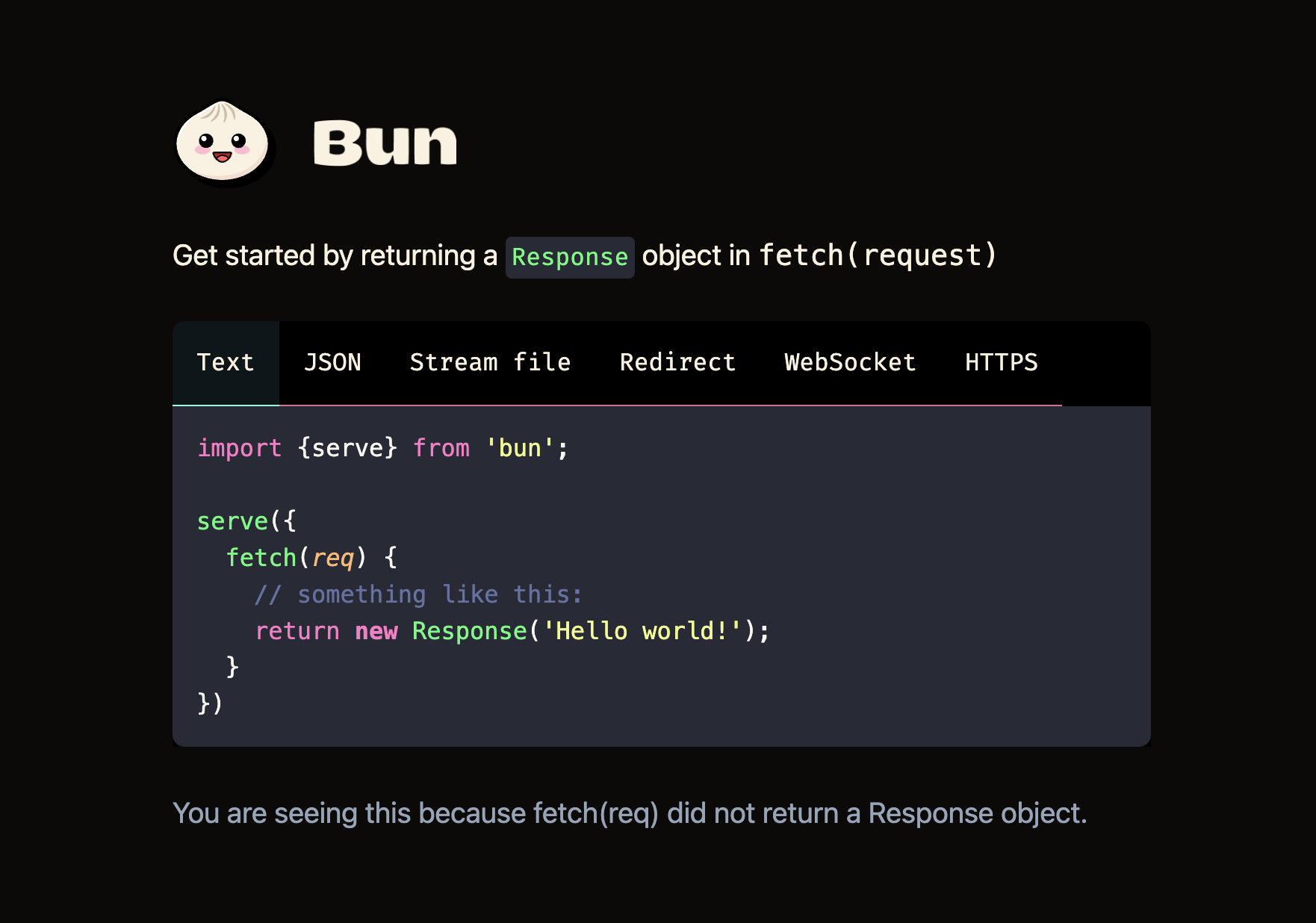1316x923 pixels.
Task: Select the Redirect example tab
Action: [677, 363]
